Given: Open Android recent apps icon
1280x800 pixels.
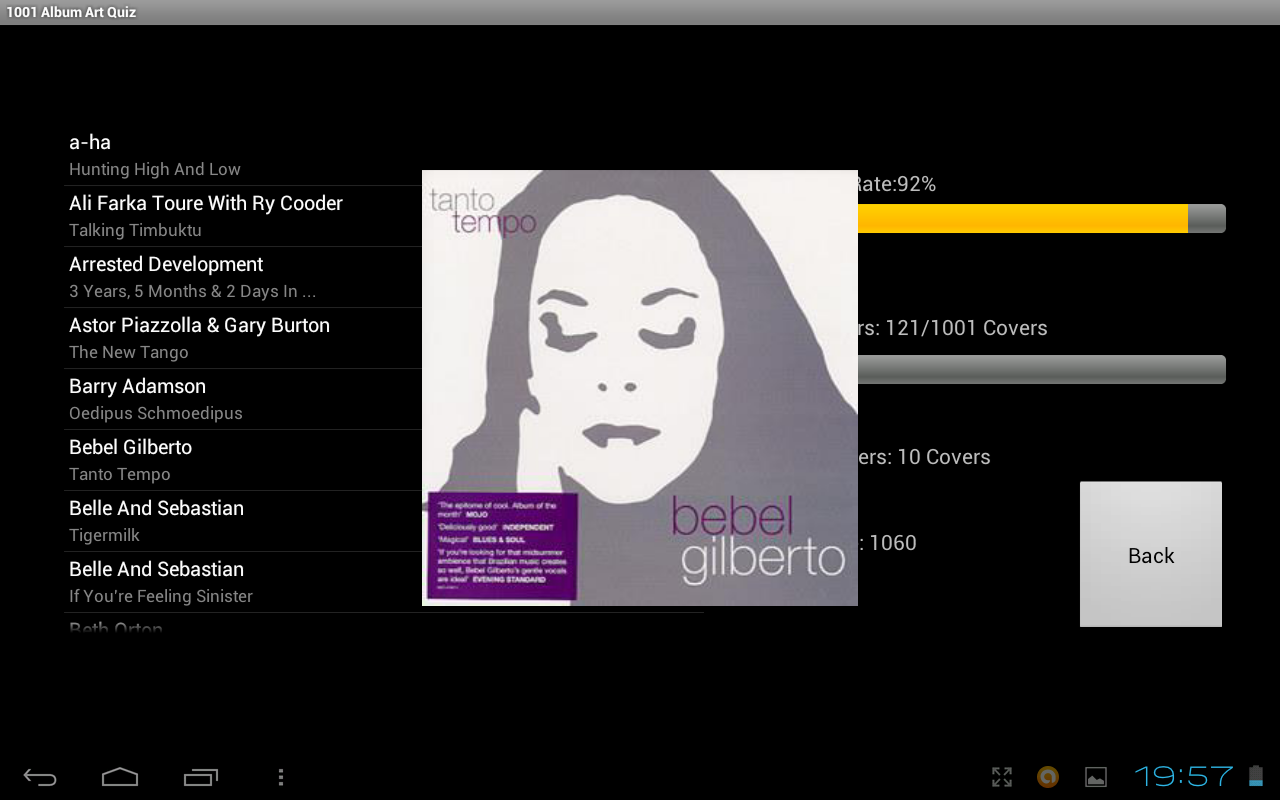Looking at the screenshot, I should (201, 777).
